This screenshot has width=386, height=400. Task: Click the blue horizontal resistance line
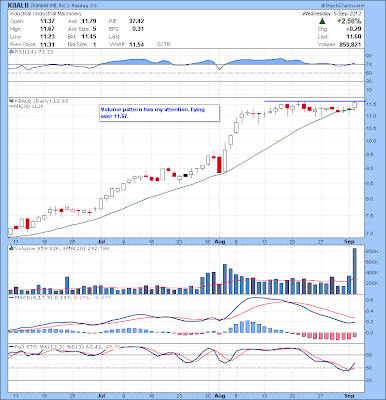[315, 101]
